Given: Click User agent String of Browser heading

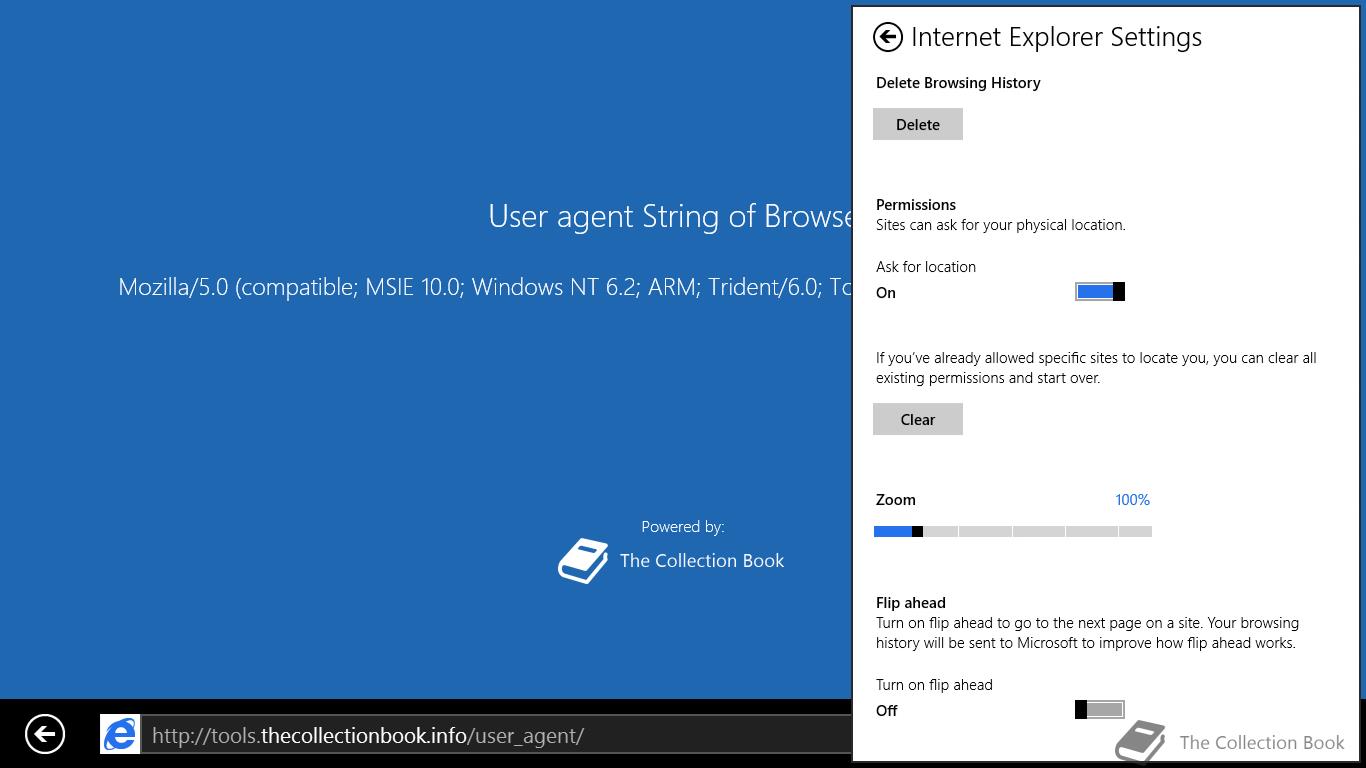Looking at the screenshot, I should [670, 216].
